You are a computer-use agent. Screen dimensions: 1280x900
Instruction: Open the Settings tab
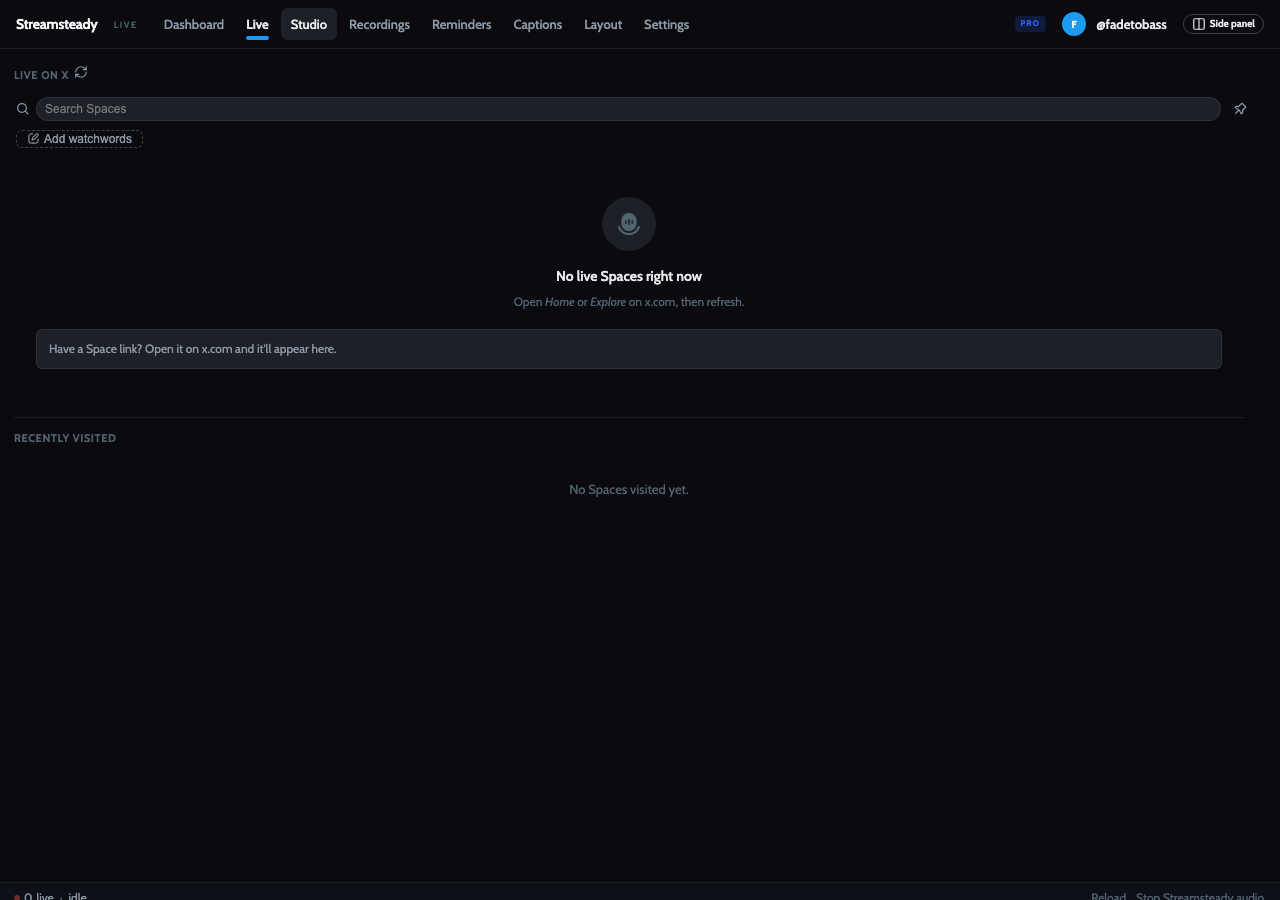[x=666, y=24]
